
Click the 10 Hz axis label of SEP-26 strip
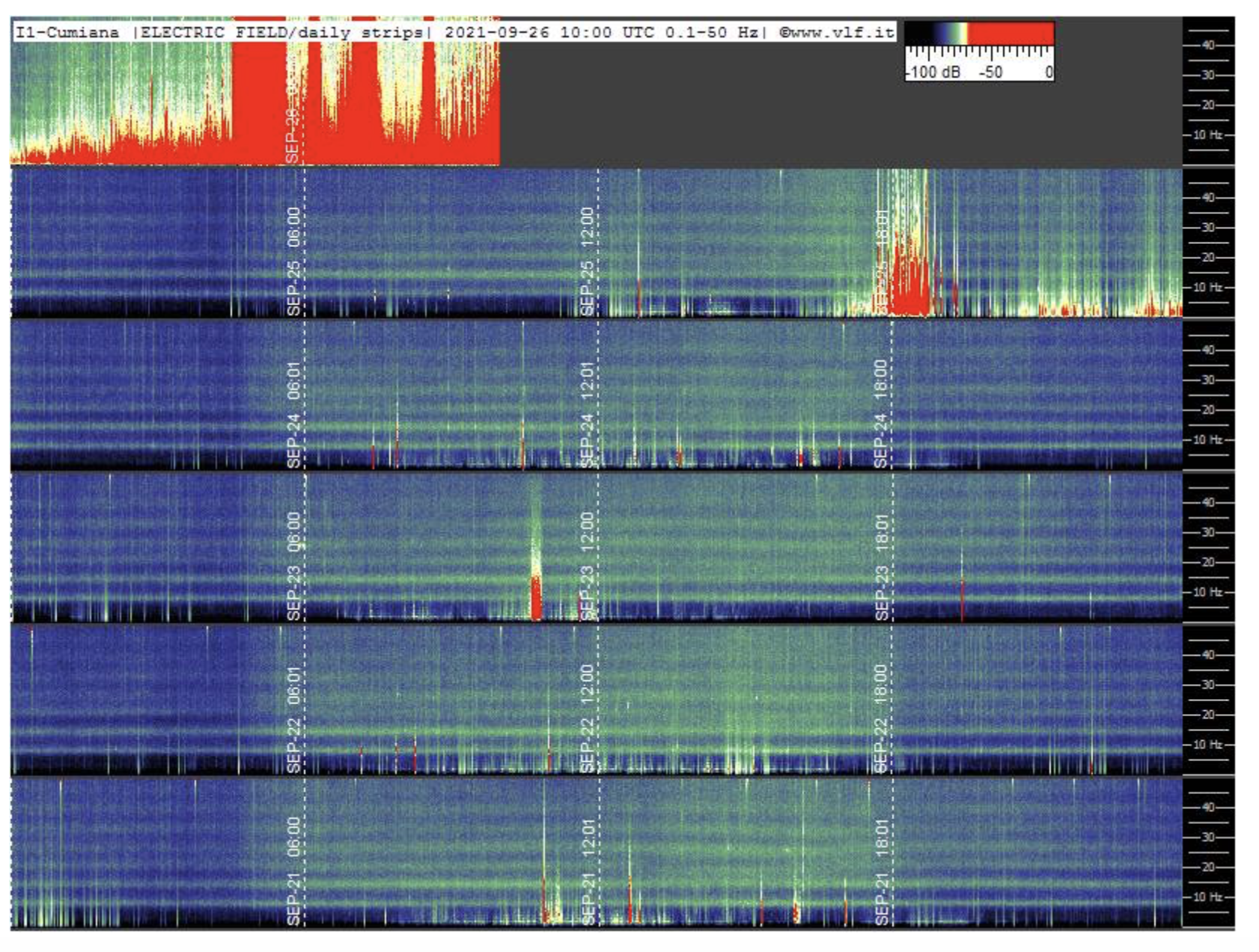point(1207,135)
